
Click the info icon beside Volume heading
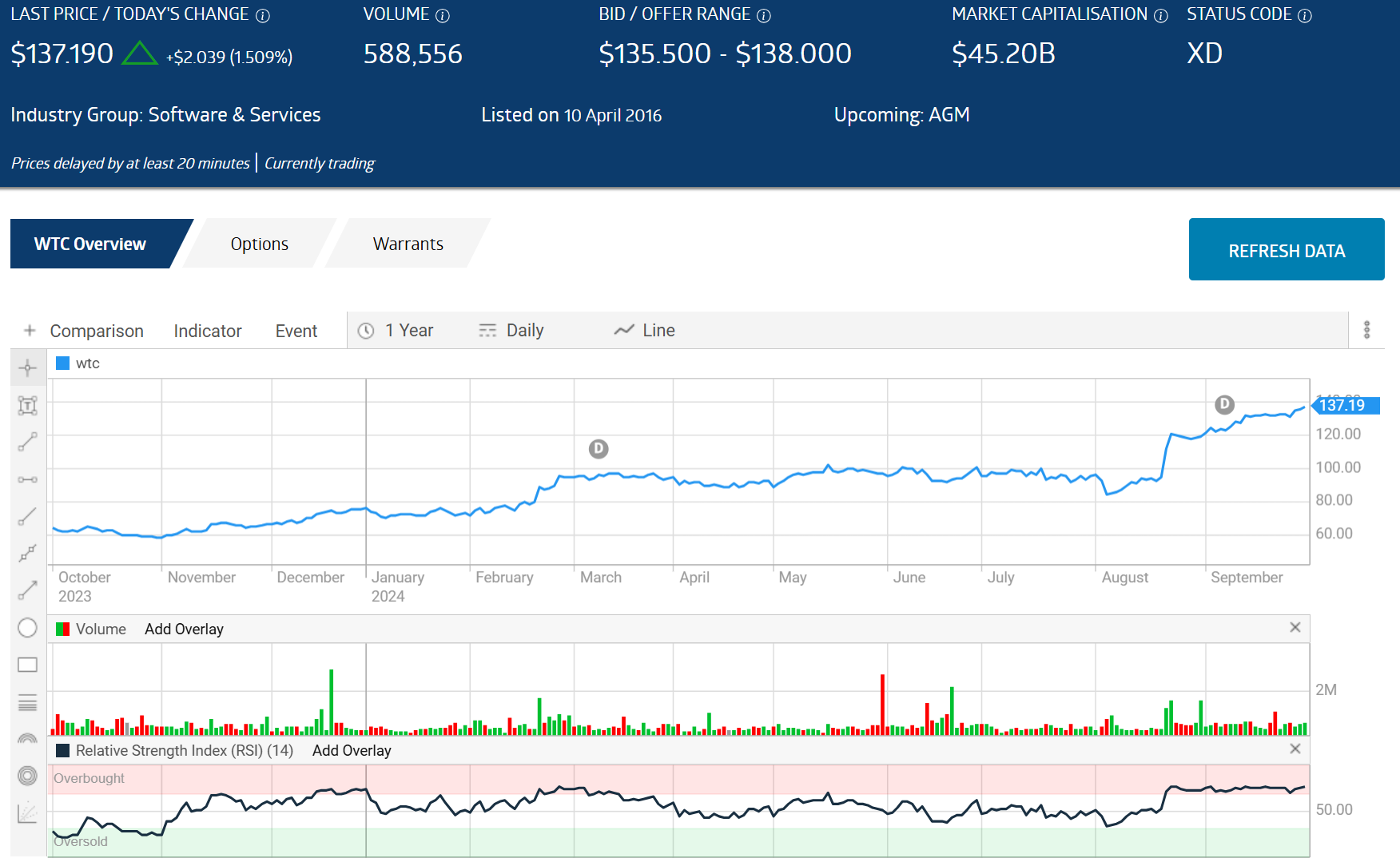click(443, 15)
